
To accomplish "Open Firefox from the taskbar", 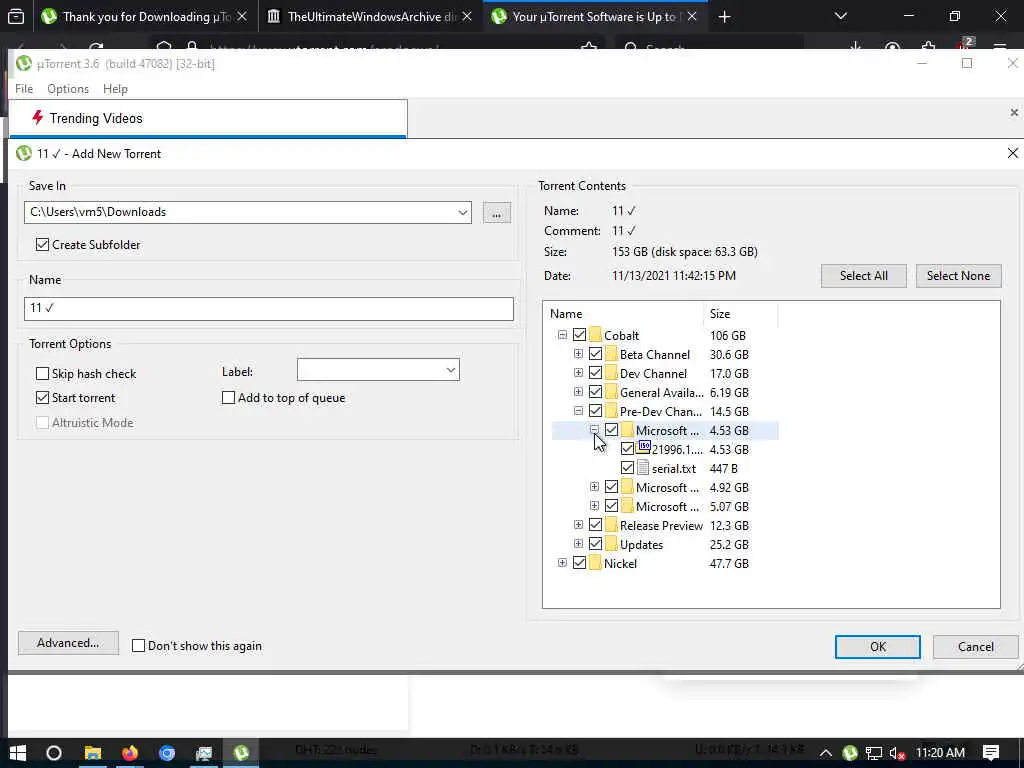I will click(x=130, y=753).
